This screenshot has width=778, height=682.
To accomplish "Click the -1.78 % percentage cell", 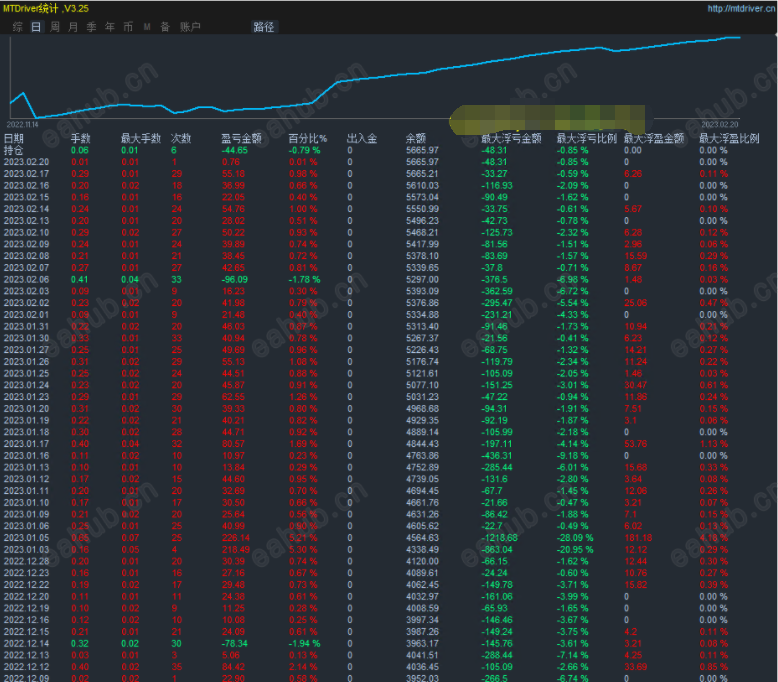I will (x=304, y=280).
